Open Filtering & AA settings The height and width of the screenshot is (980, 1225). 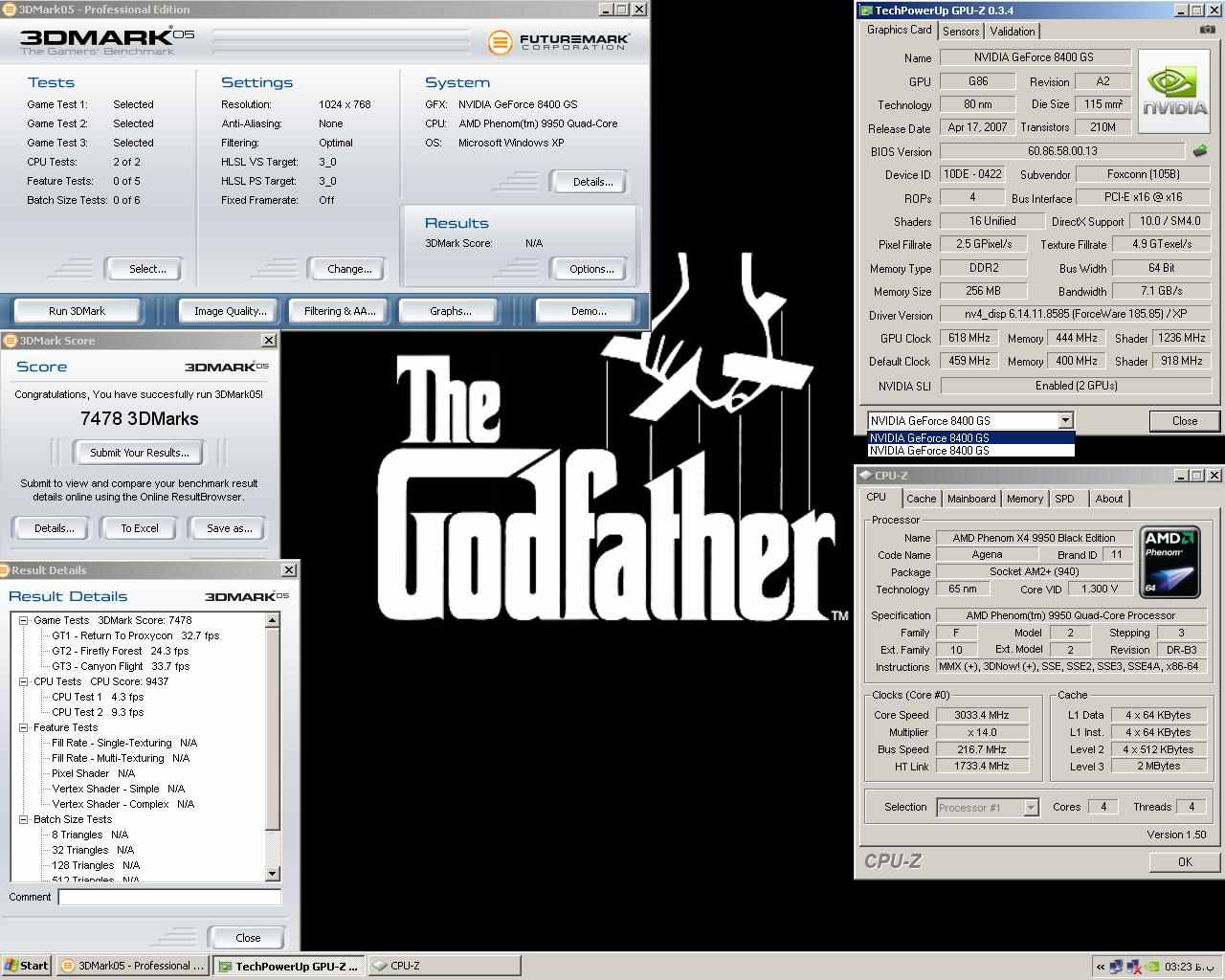(340, 311)
